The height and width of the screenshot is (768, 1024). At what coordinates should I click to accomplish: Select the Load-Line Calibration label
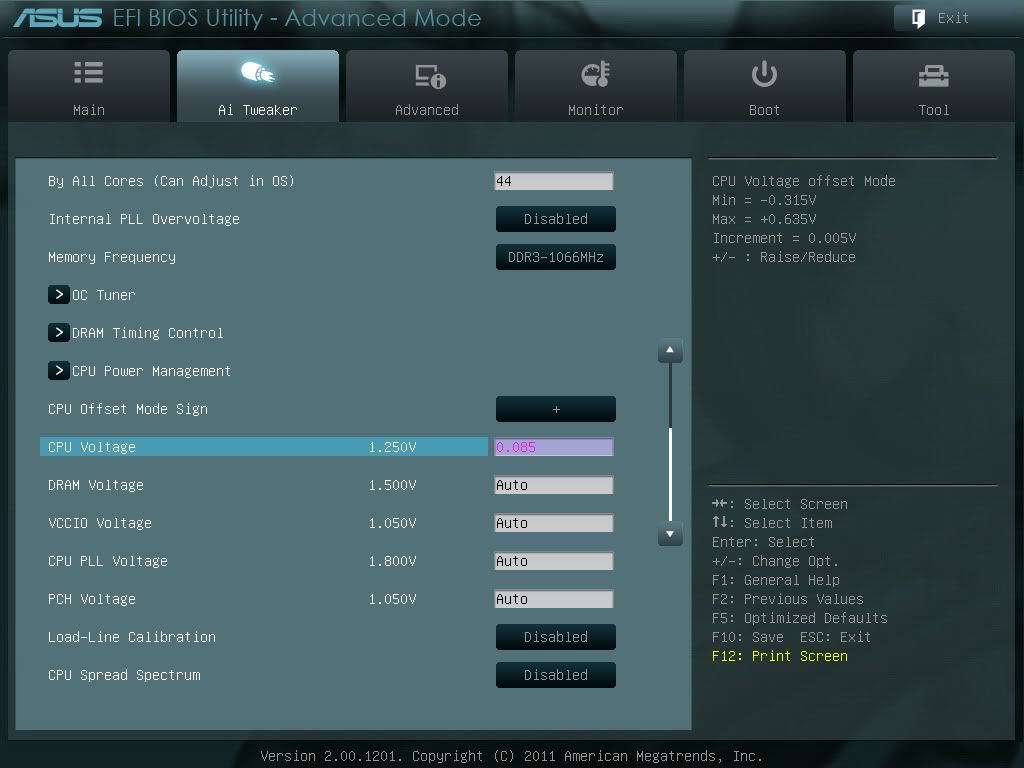131,637
